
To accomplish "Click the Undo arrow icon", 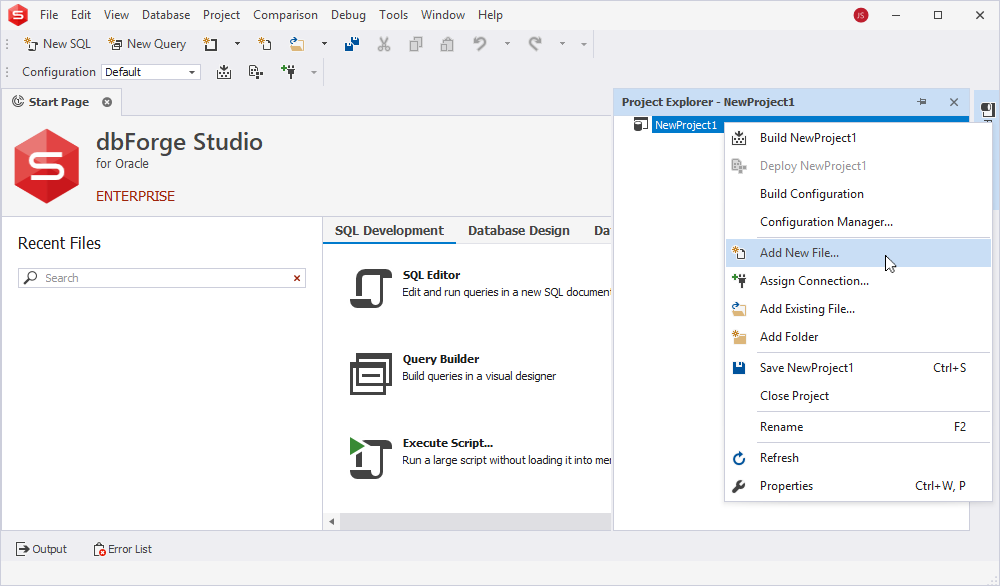I will pos(480,44).
